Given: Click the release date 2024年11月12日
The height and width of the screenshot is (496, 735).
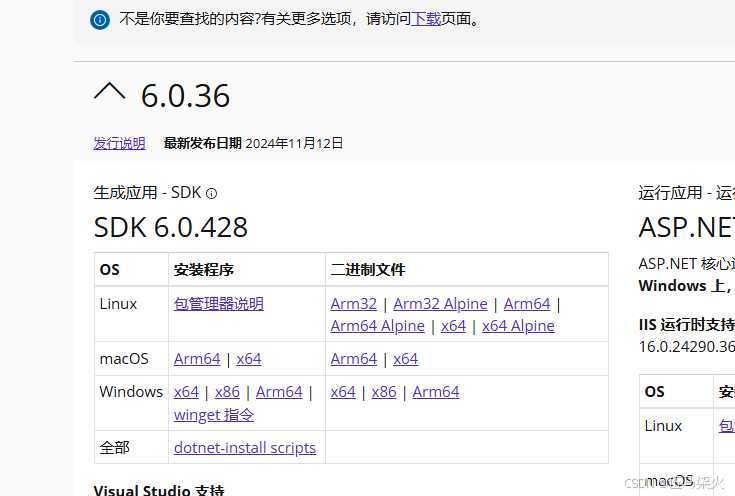Looking at the screenshot, I should [294, 143].
